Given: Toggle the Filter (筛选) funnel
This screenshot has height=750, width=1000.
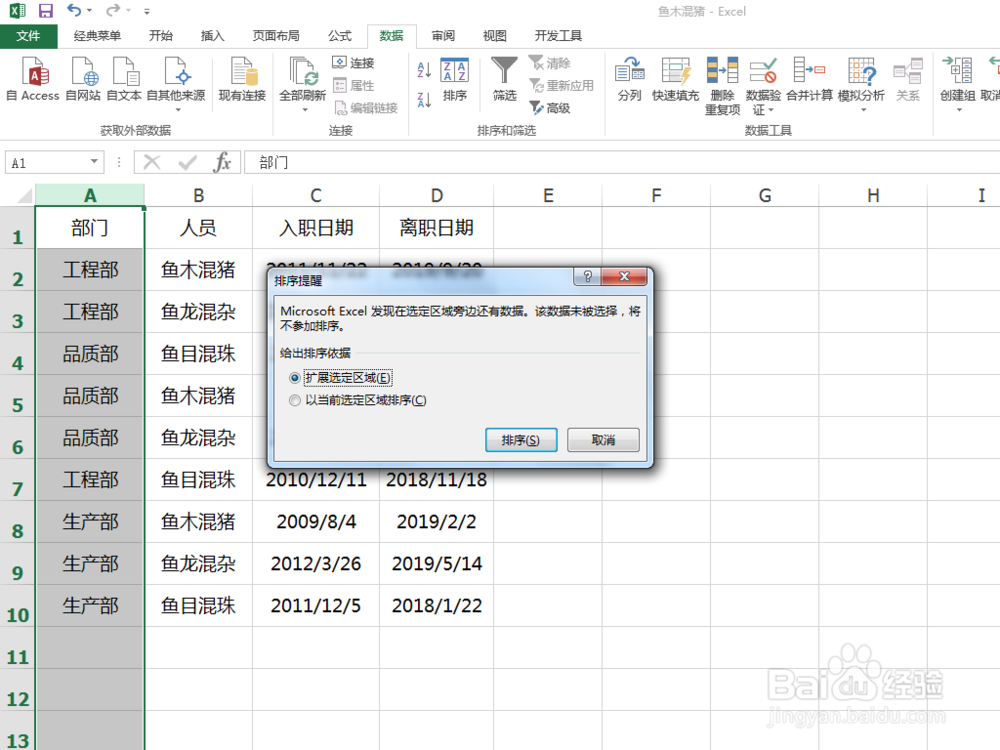Looking at the screenshot, I should (504, 79).
